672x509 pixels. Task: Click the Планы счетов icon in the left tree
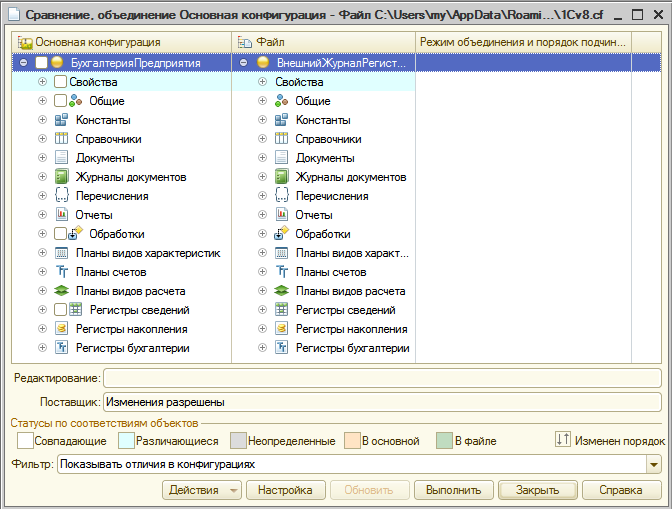point(61,272)
